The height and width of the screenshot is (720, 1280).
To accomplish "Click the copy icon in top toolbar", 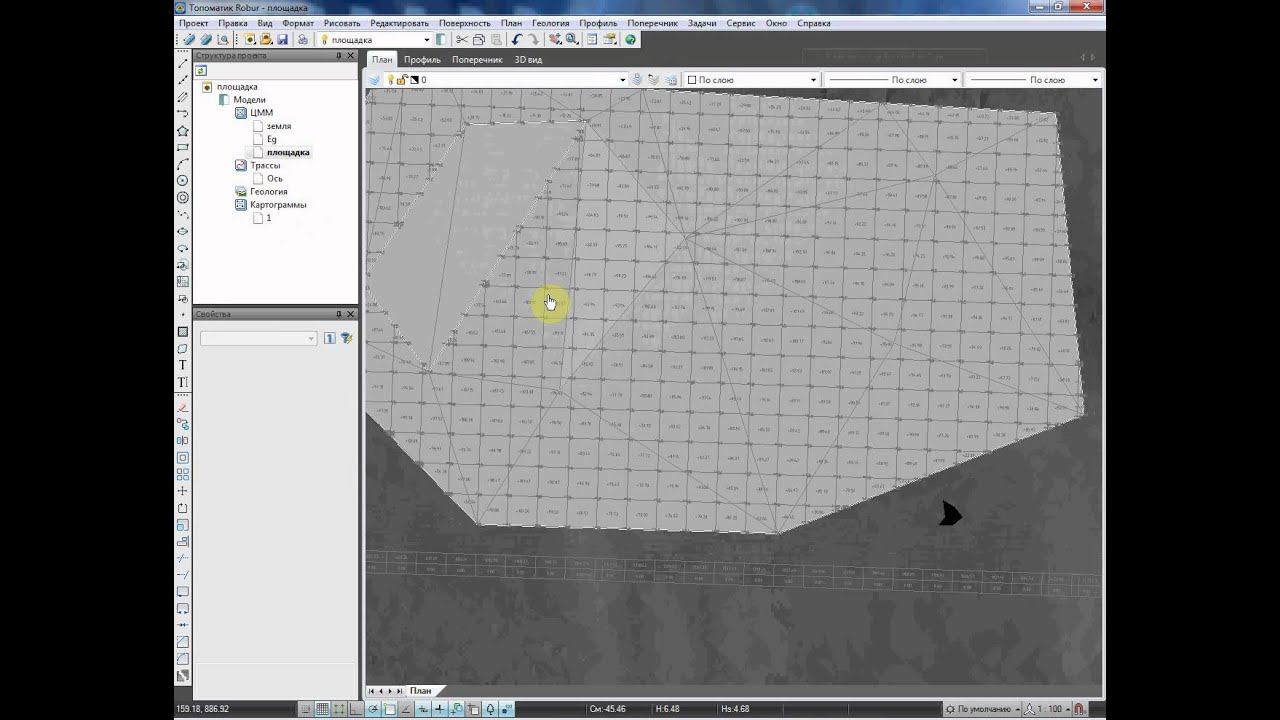I will 479,40.
